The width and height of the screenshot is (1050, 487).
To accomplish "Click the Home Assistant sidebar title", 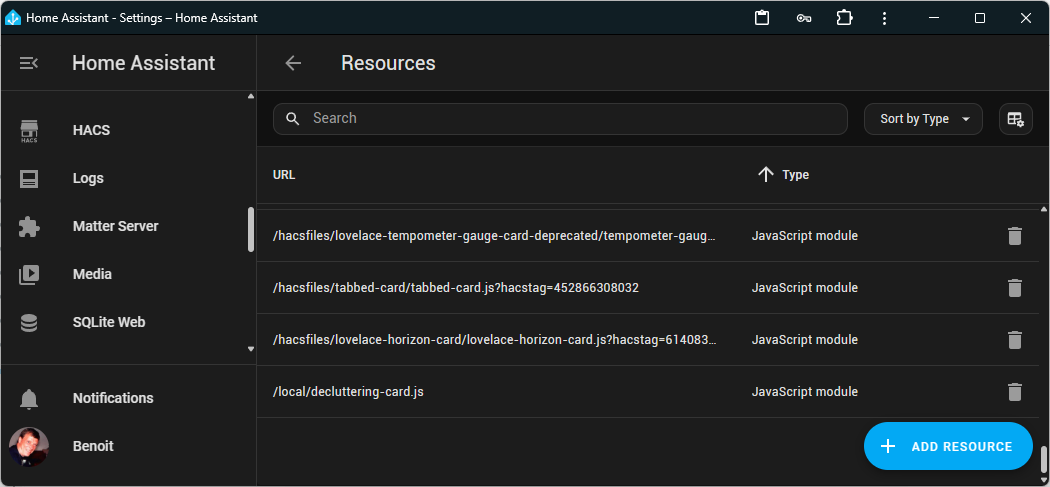I will click(144, 63).
